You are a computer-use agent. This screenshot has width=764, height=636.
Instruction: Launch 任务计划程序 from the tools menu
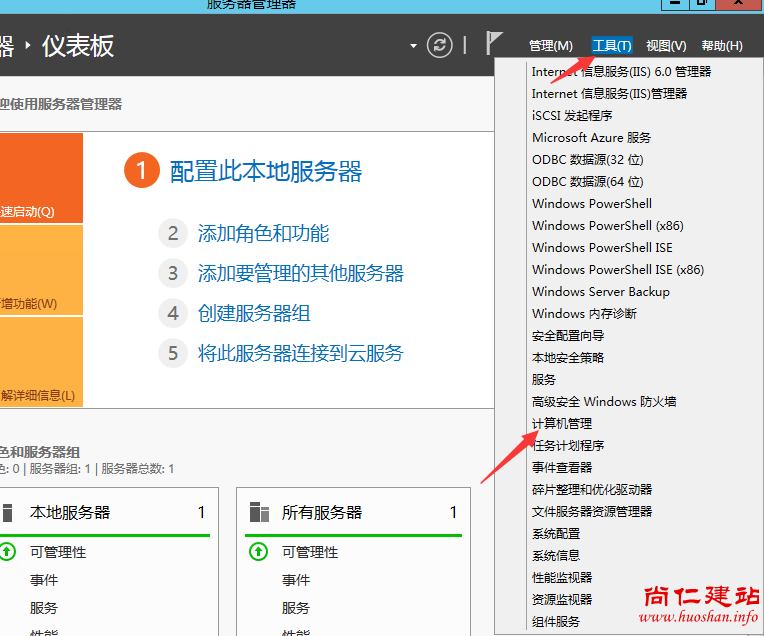[568, 446]
